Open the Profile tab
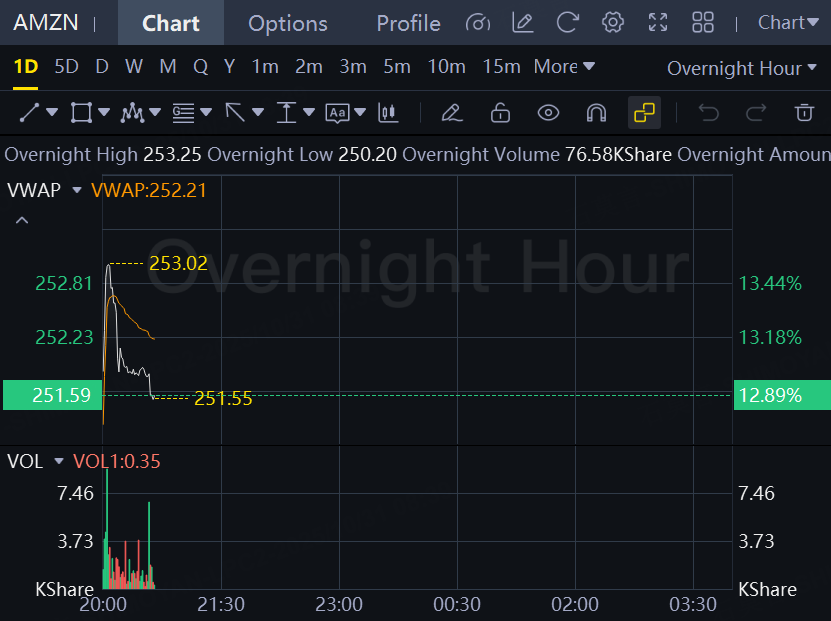This screenshot has width=831, height=621. click(408, 23)
